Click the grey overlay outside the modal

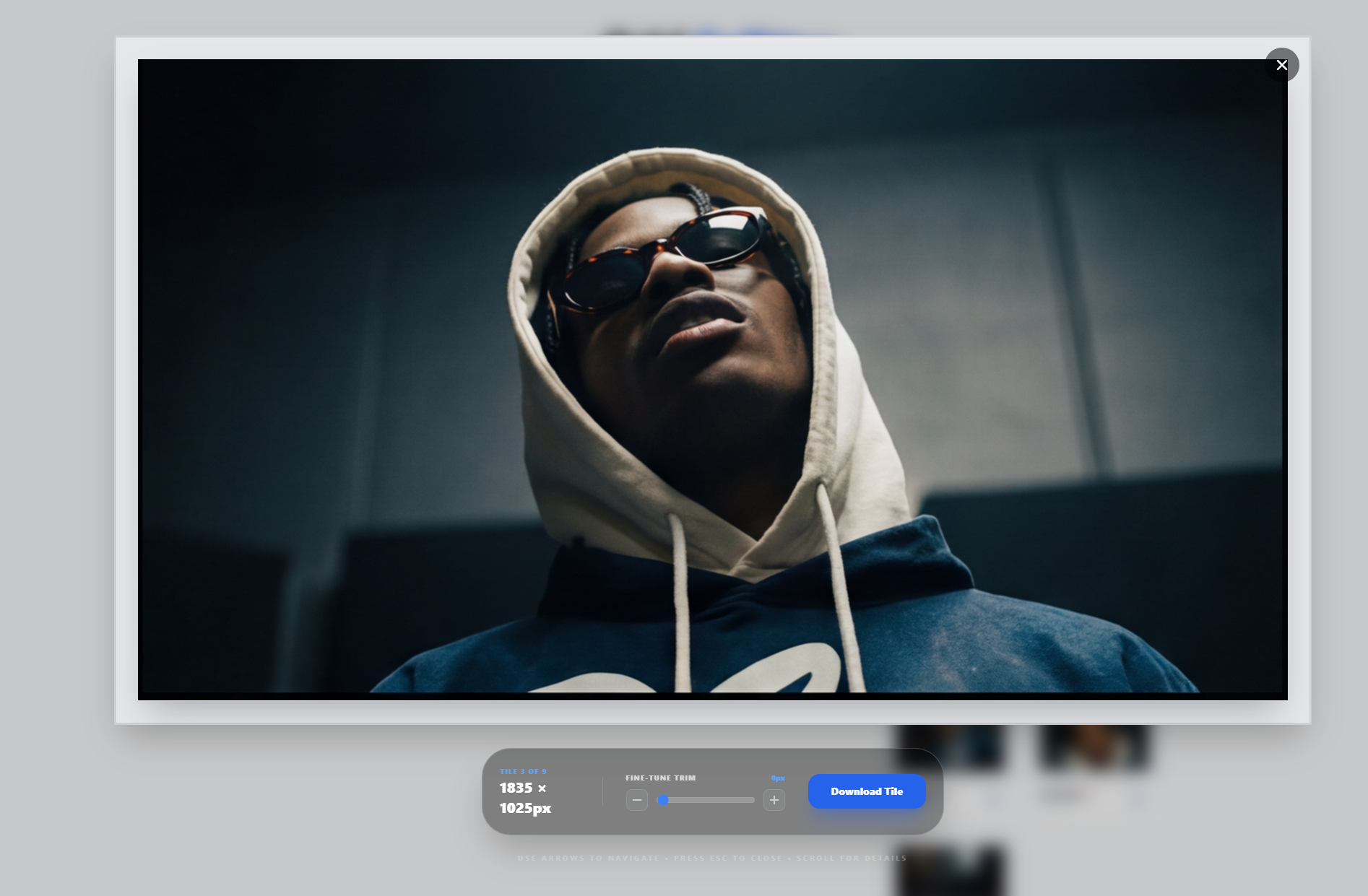58,433
